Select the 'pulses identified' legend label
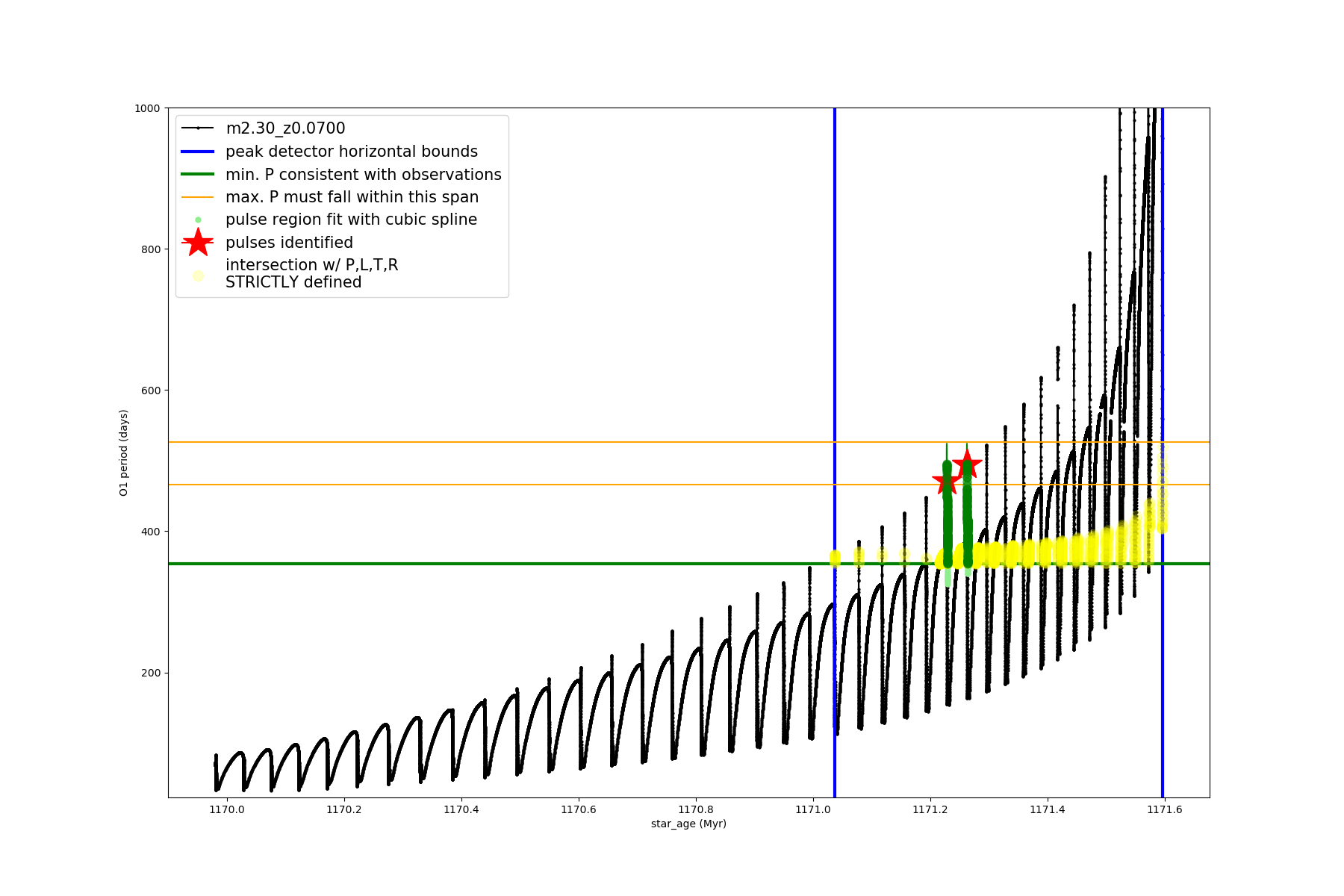The image size is (1344, 896). [x=289, y=243]
